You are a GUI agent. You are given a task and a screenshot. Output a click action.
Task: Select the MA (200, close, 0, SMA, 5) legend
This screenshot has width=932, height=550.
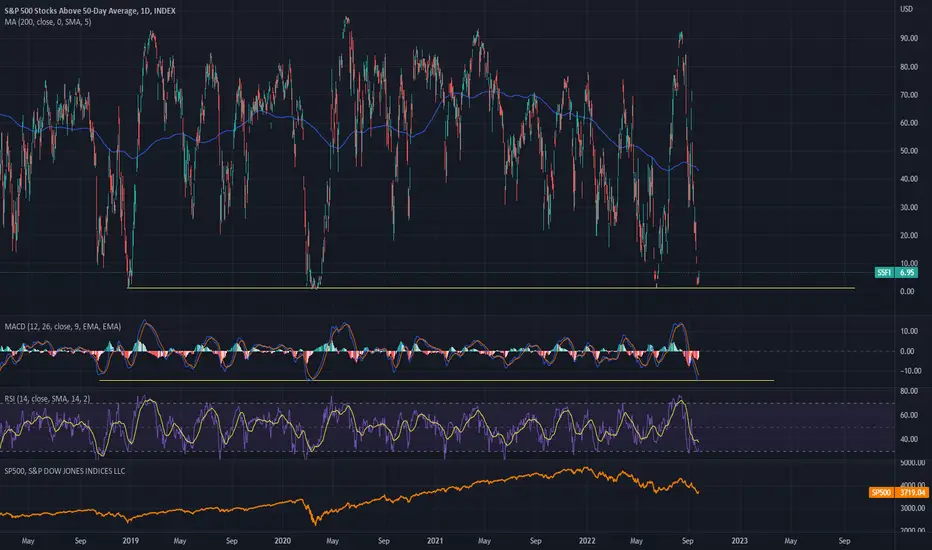click(48, 22)
